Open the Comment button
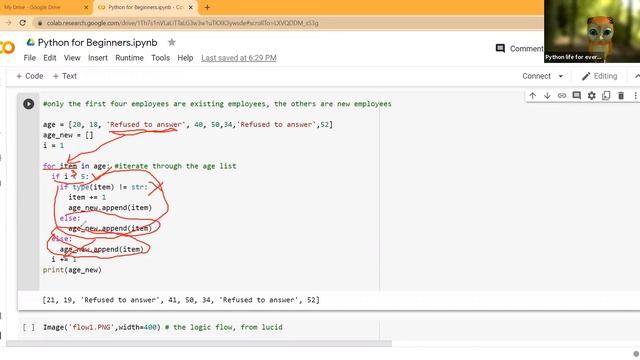 pos(519,49)
